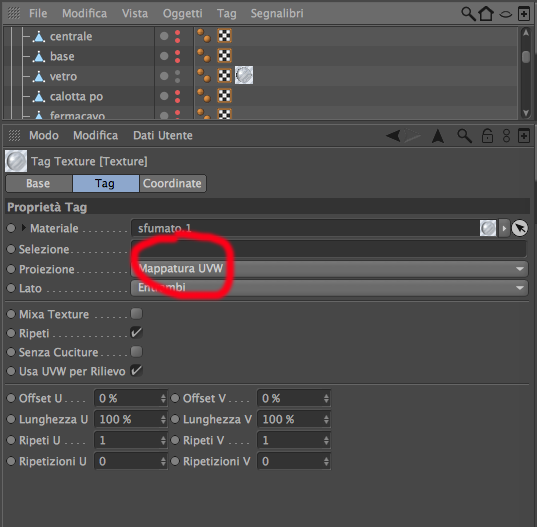Click the Lunghezza V value field
537x527 pixels.
(293, 419)
